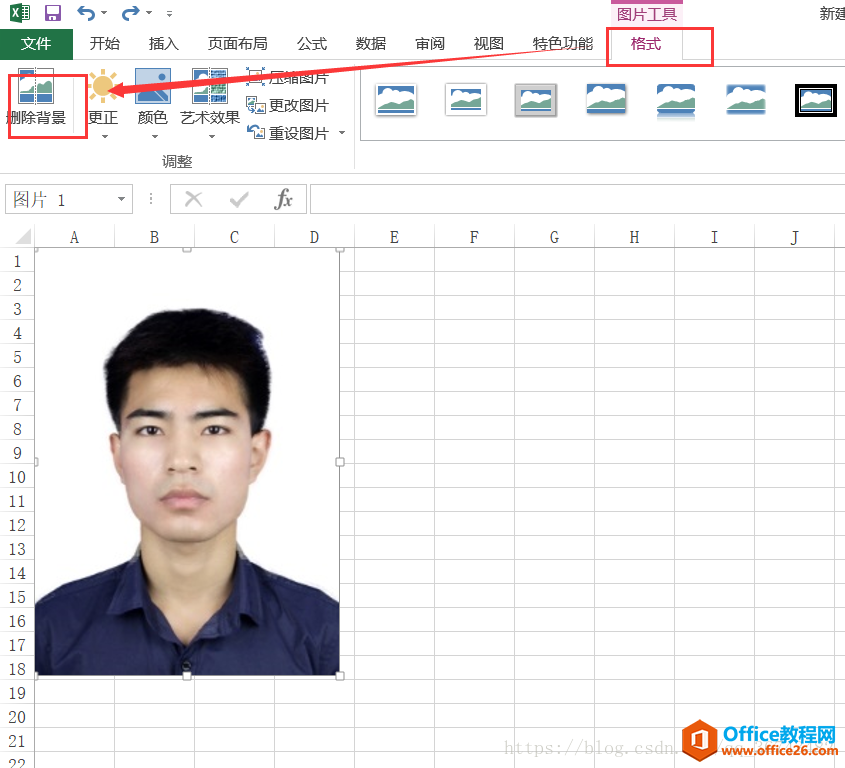Apply the black double-frame picture style

[816, 100]
